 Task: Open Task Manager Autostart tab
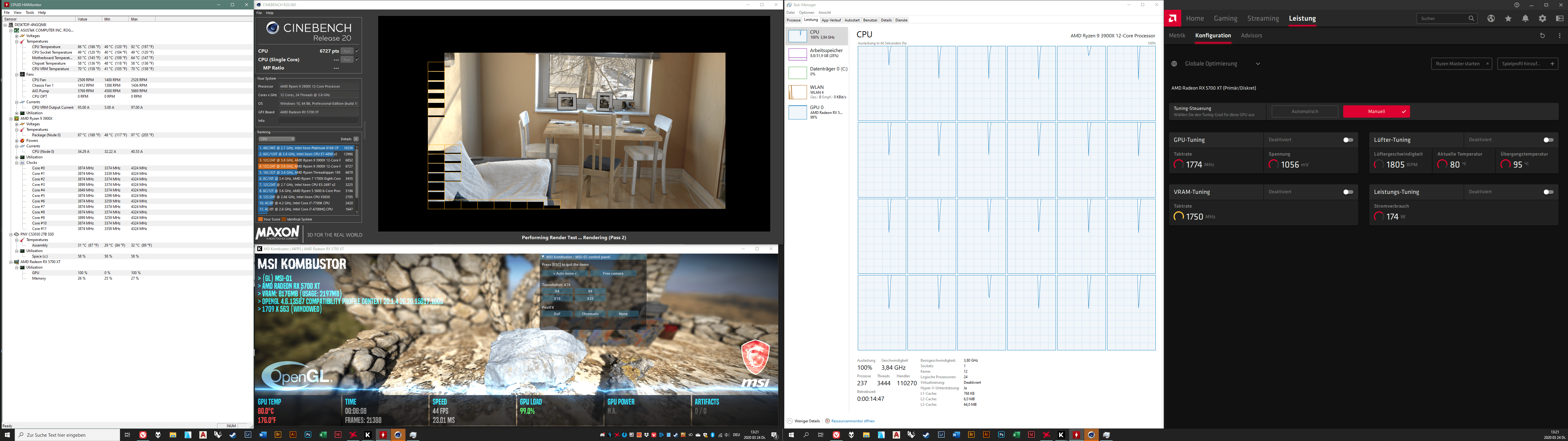(852, 20)
